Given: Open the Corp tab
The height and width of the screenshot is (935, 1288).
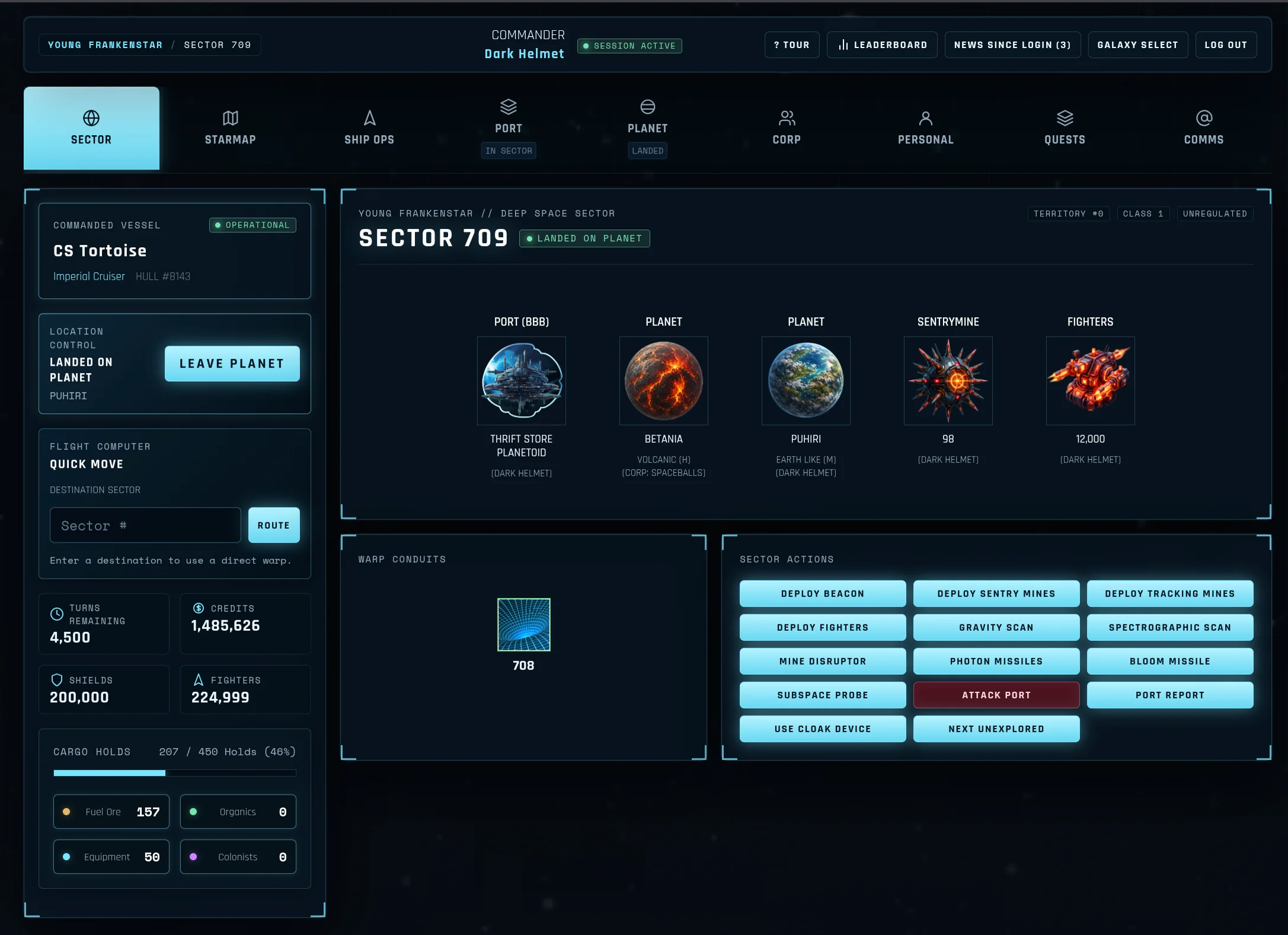Looking at the screenshot, I should pyautogui.click(x=787, y=128).
